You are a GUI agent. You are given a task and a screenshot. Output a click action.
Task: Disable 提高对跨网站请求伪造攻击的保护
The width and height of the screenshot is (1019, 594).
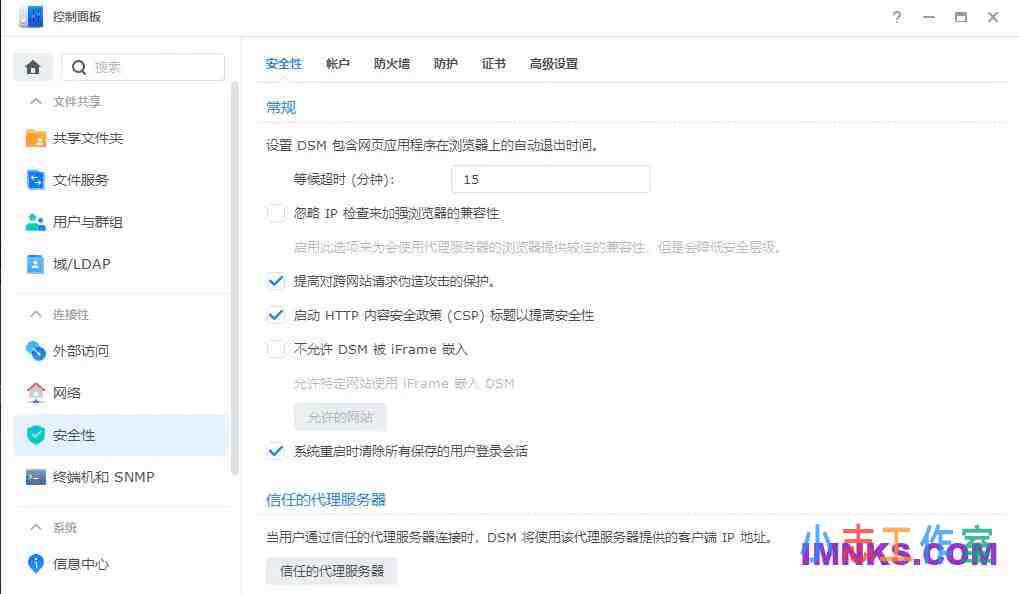point(276,281)
